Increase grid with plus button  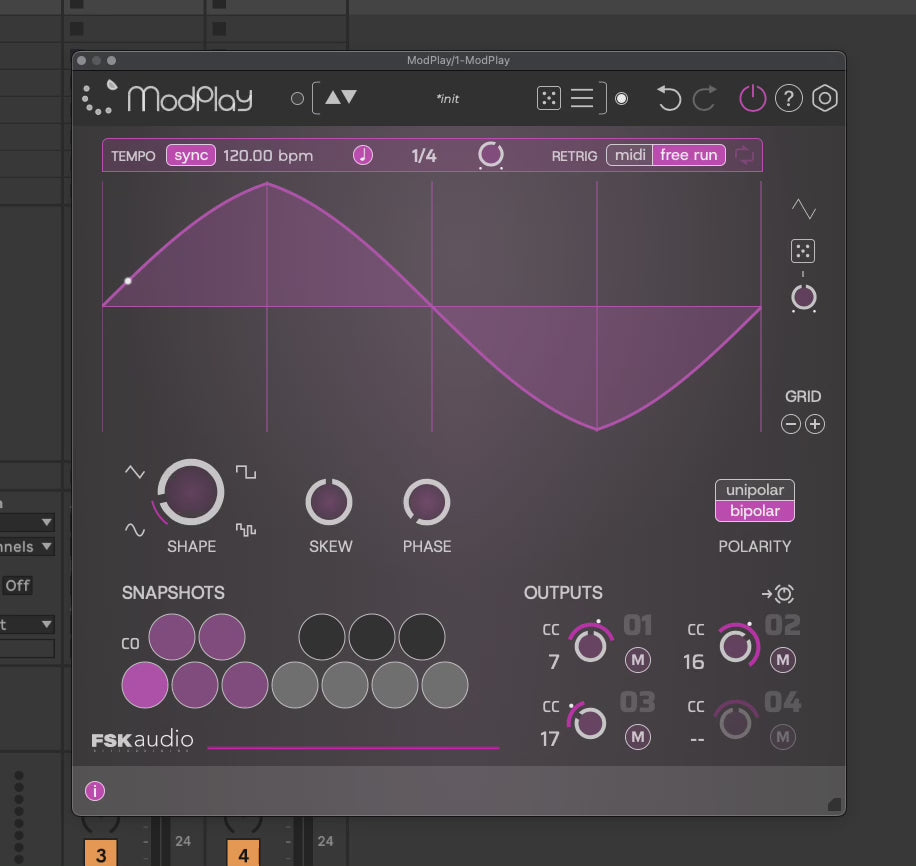[815, 424]
